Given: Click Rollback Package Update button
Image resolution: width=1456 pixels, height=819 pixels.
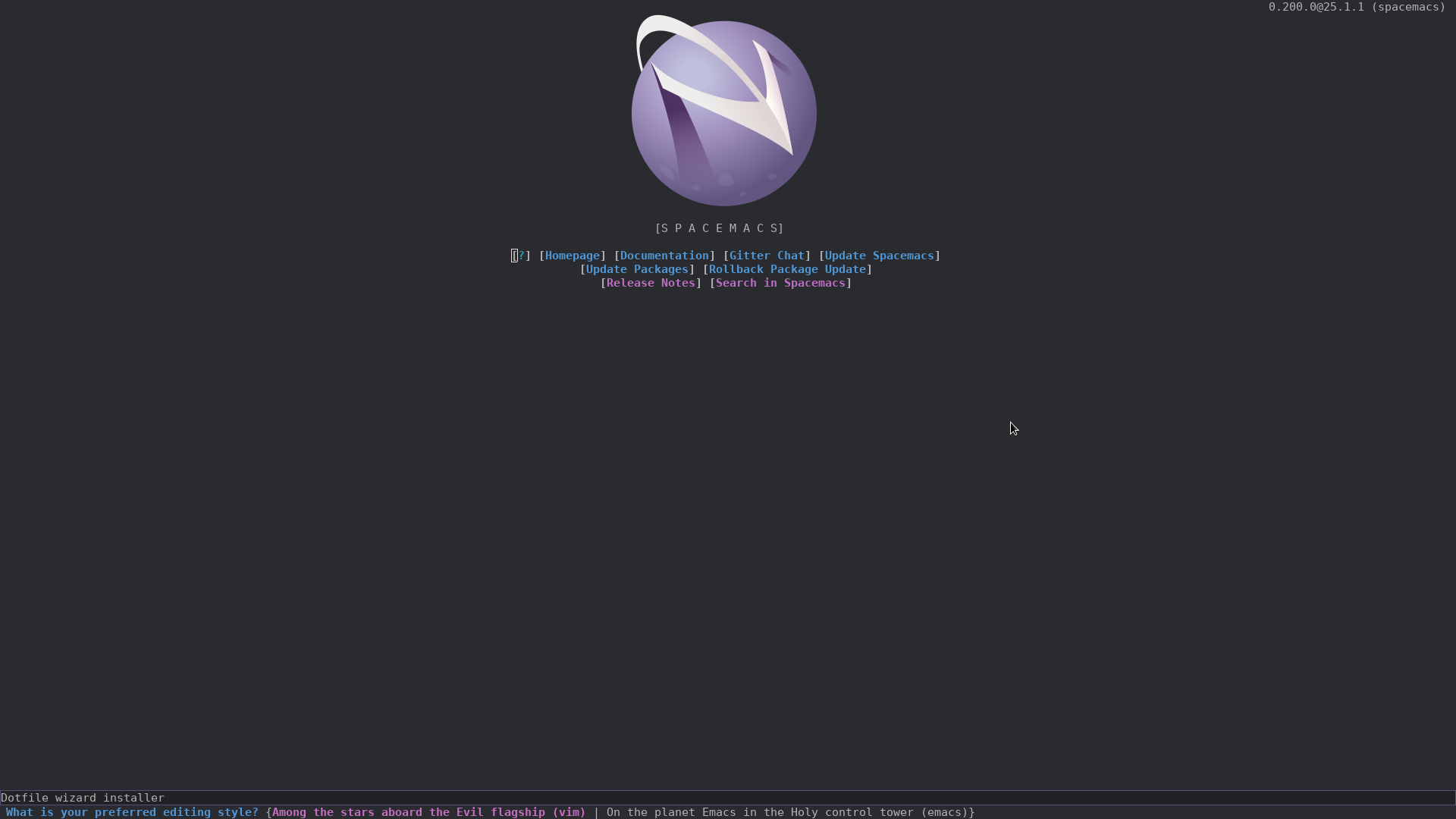Looking at the screenshot, I should 787,269.
